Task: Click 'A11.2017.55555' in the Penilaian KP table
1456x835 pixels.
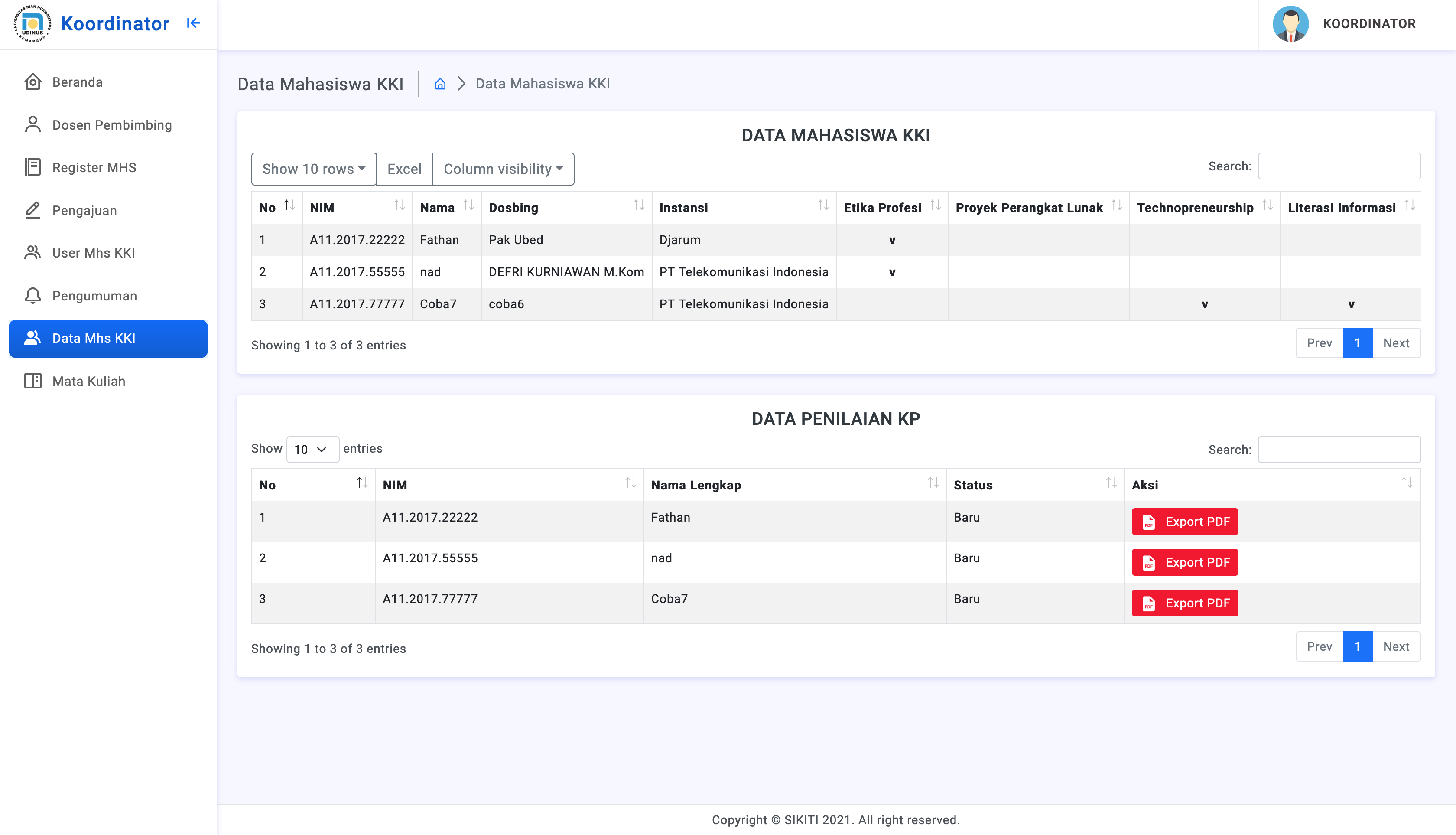Action: pyautogui.click(x=430, y=558)
